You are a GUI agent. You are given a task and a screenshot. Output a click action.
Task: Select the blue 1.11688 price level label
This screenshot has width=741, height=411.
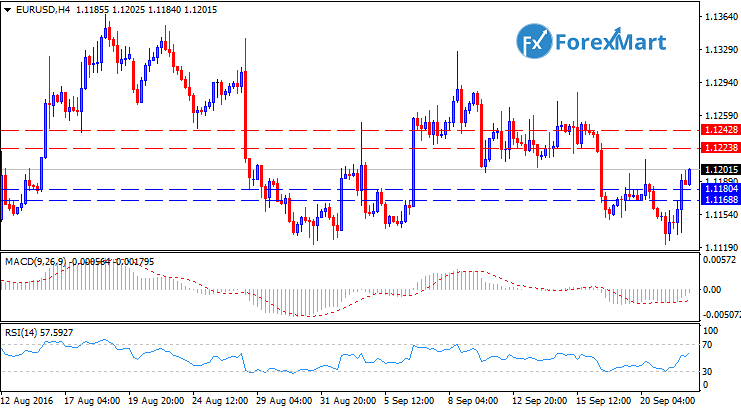tap(720, 200)
